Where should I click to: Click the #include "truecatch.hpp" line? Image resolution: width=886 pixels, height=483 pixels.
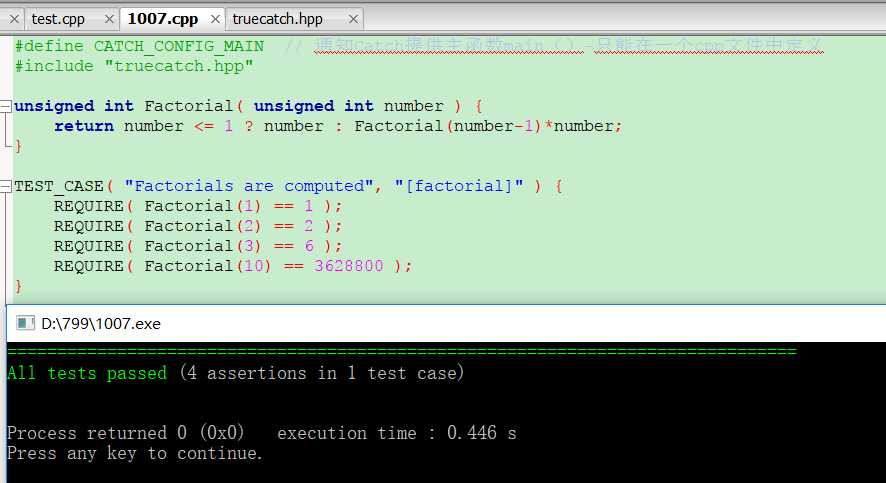point(134,66)
